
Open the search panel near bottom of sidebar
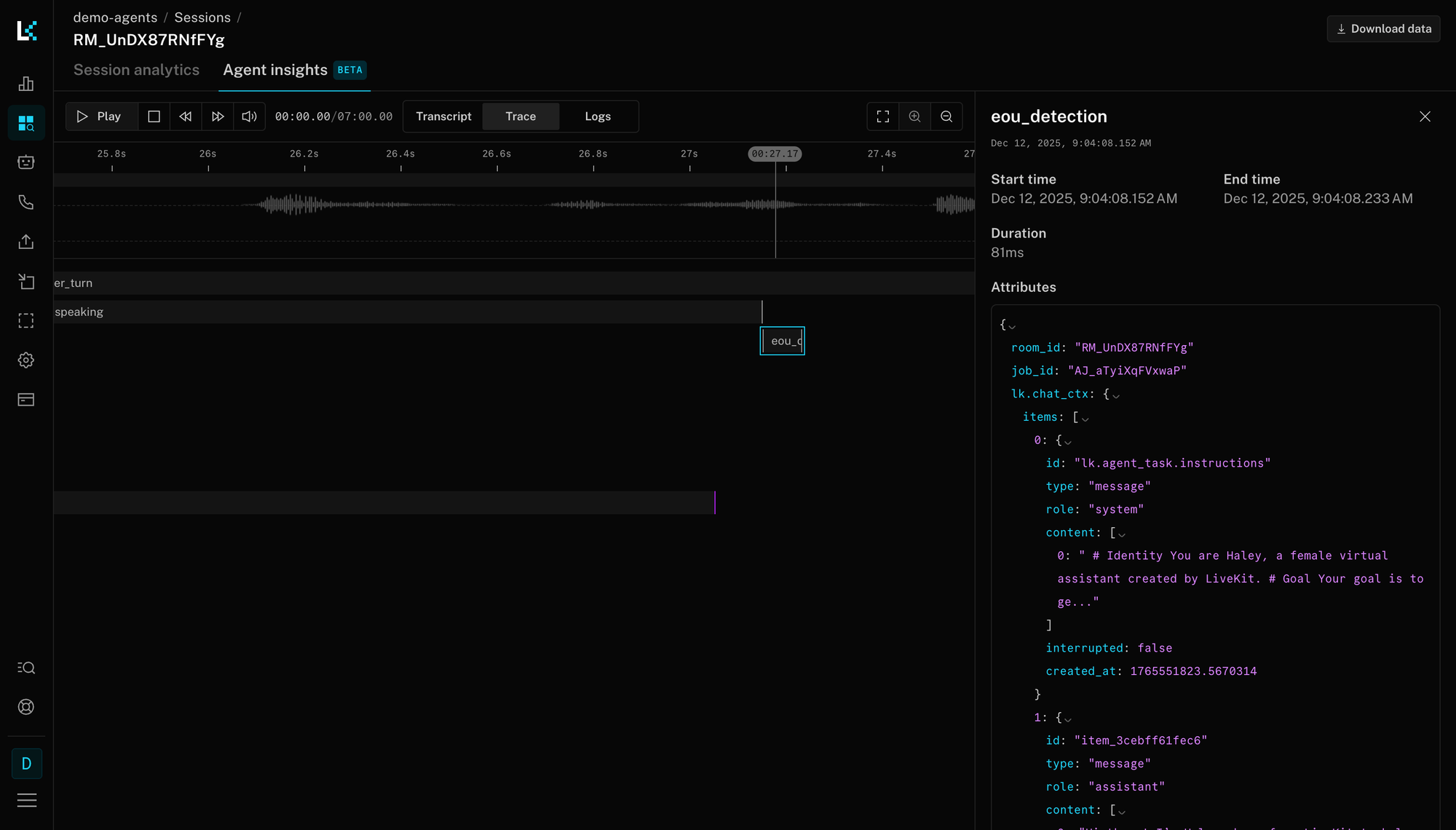(x=26, y=668)
